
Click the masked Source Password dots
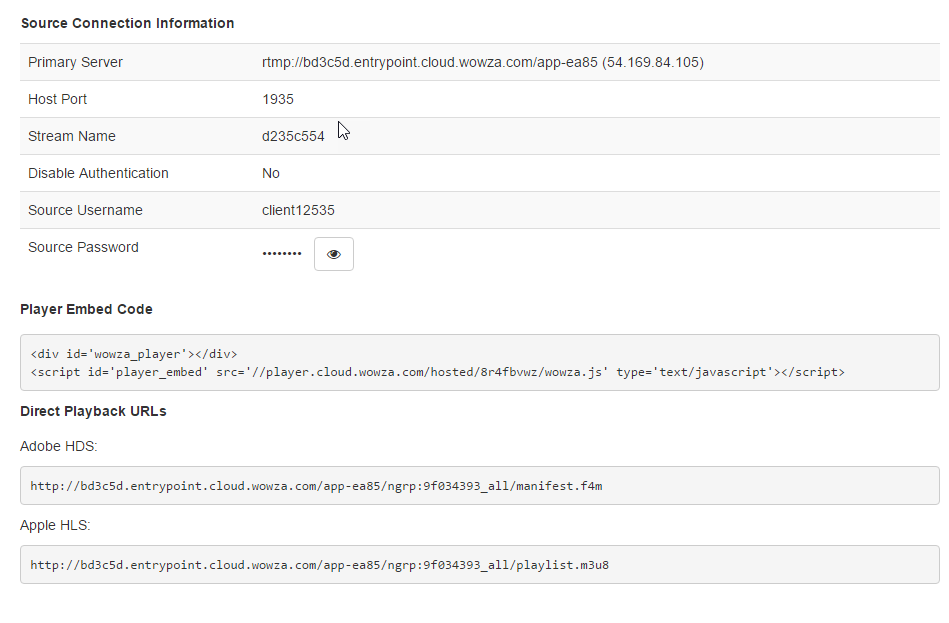pyautogui.click(x=282, y=254)
